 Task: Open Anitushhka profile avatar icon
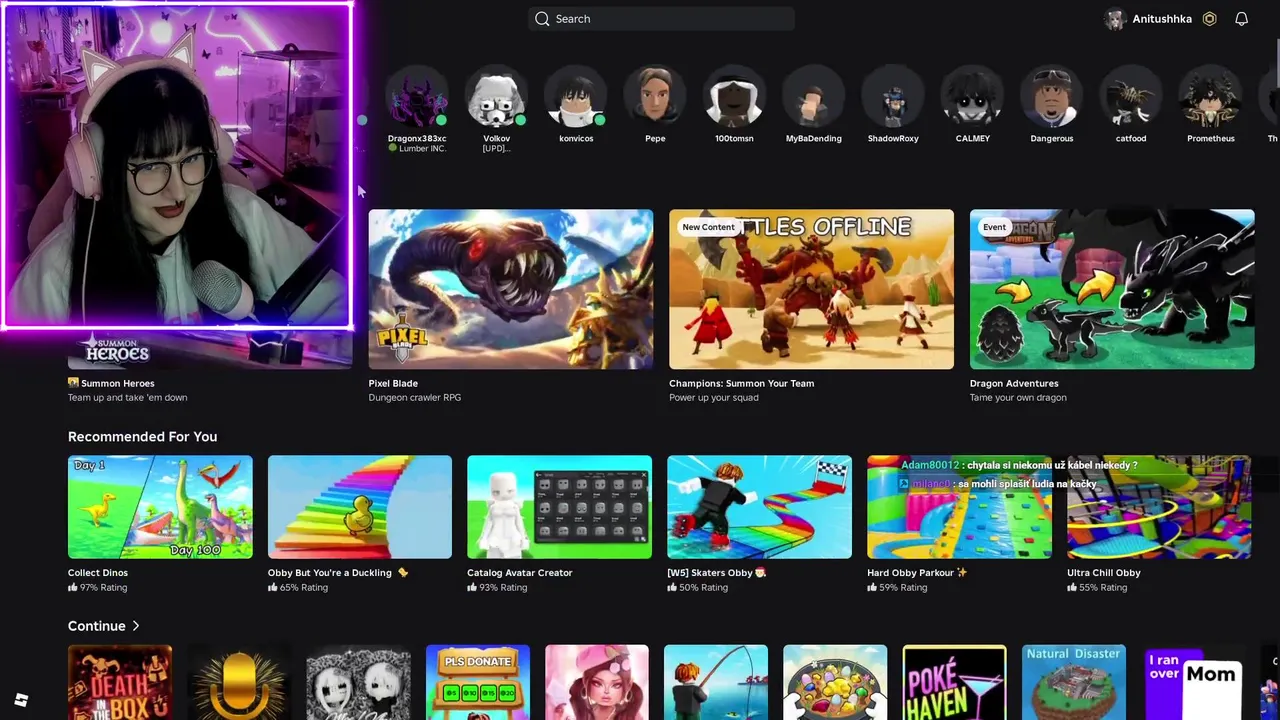(x=1115, y=19)
